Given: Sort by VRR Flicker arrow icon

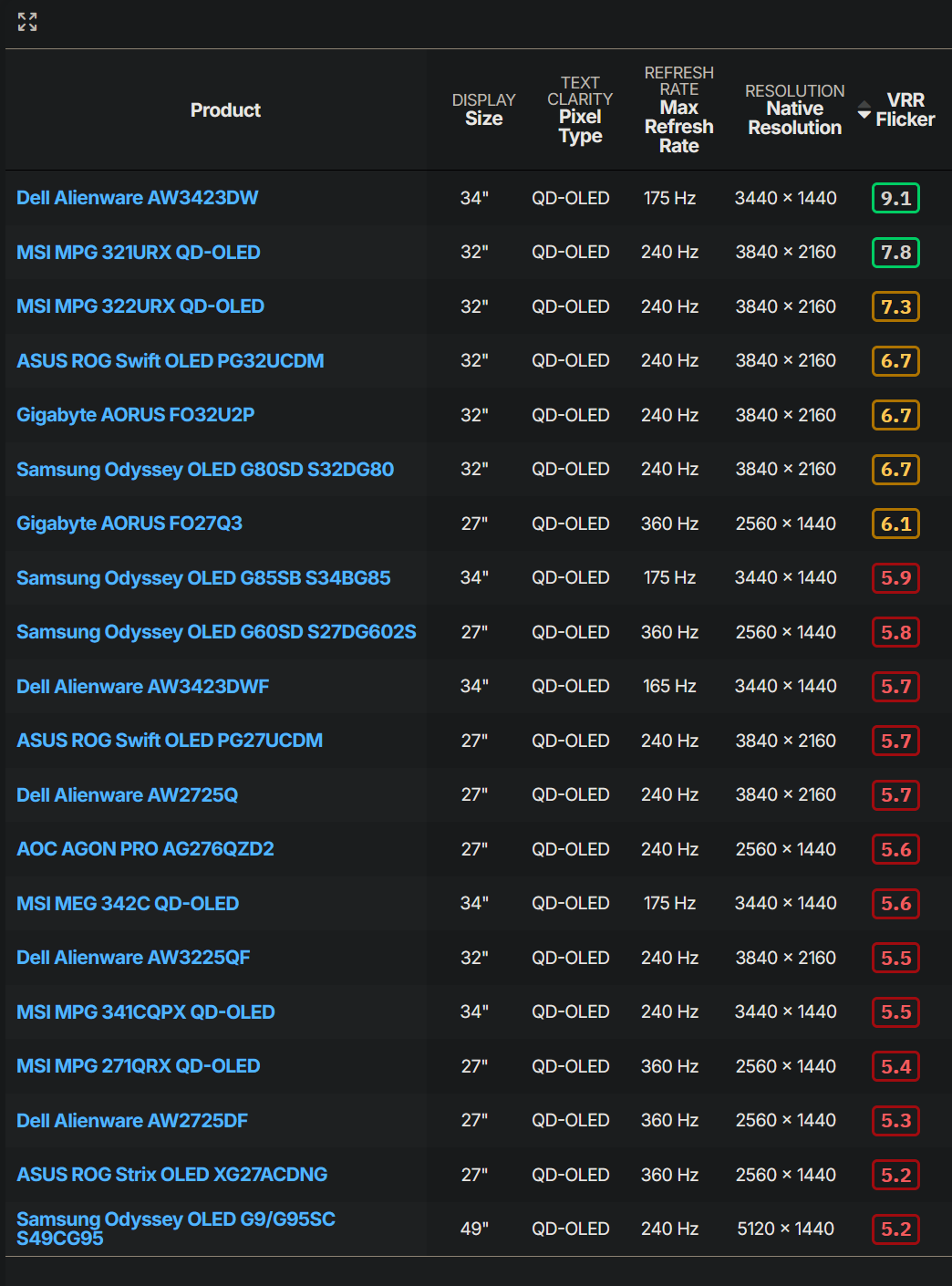Looking at the screenshot, I should coord(864,110).
